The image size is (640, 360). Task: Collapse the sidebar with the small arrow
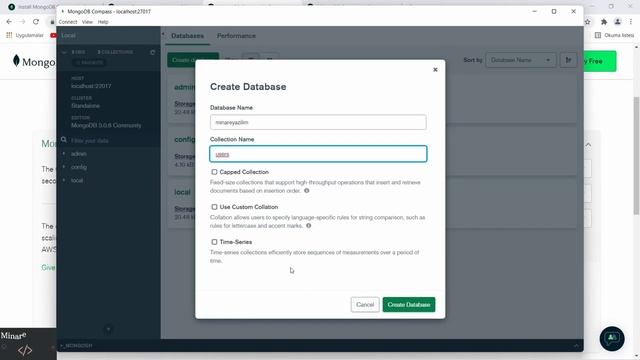(163, 34)
